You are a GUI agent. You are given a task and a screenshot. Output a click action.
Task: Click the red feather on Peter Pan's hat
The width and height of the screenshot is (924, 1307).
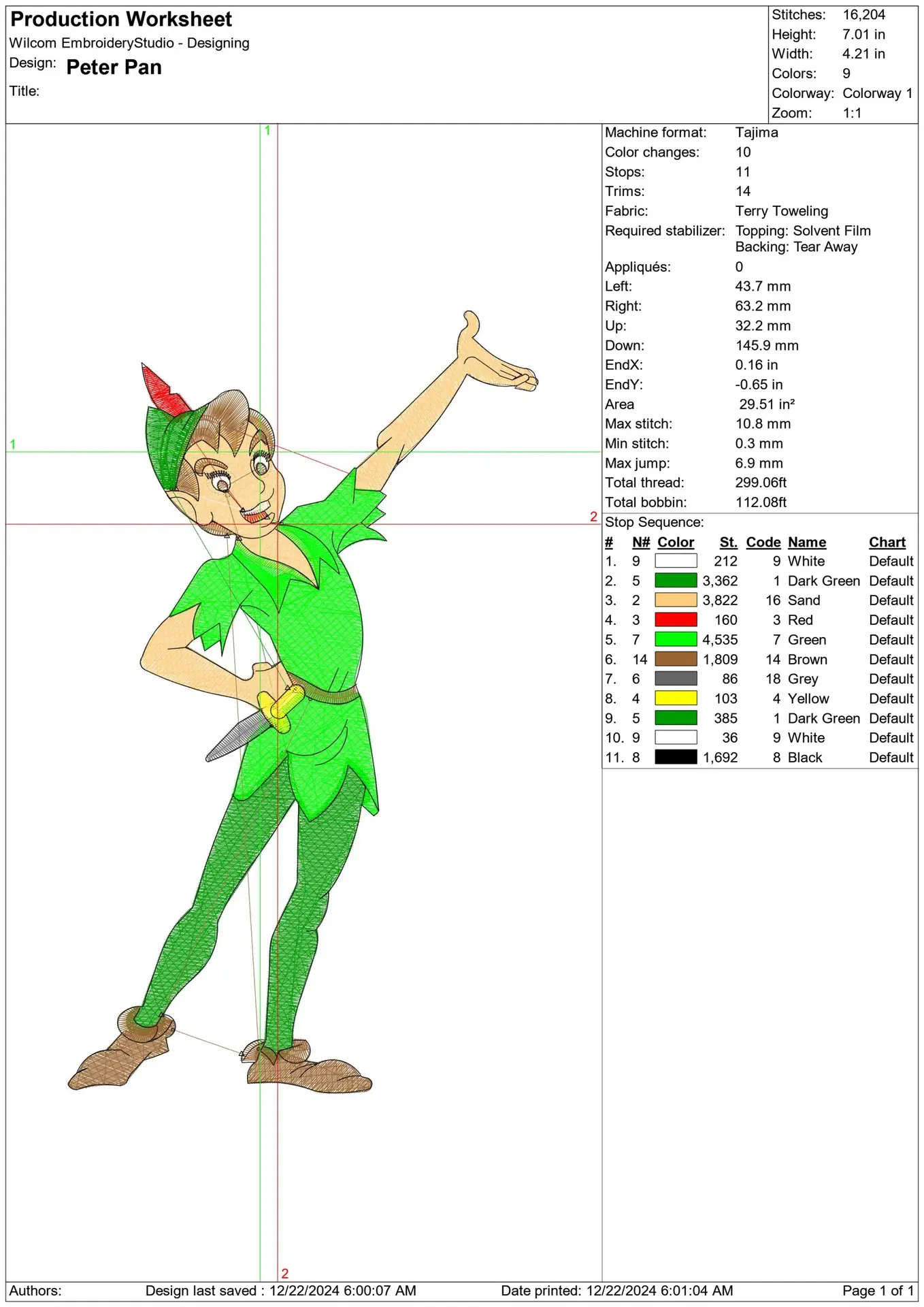165,391
